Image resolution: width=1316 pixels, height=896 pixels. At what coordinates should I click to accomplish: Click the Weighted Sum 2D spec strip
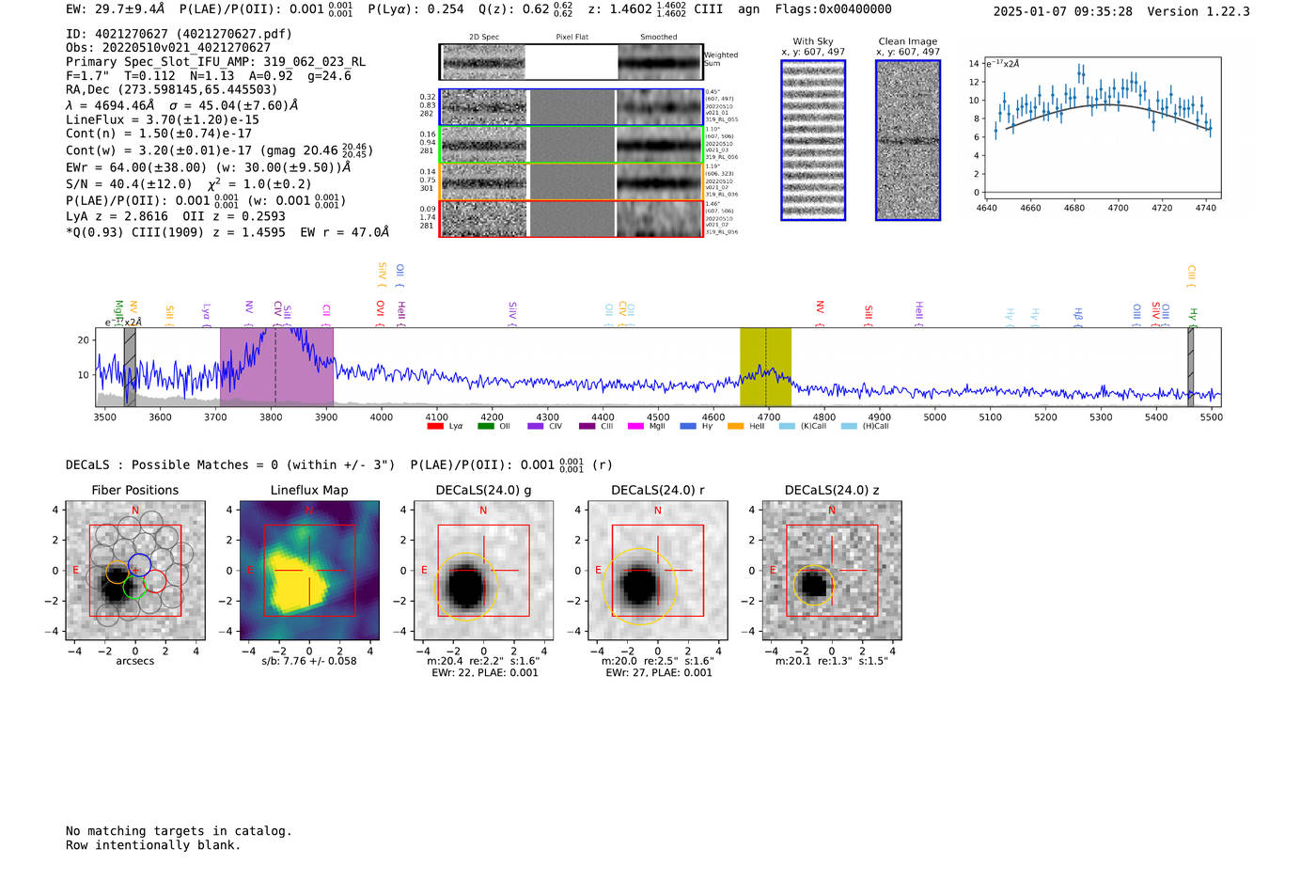571,62
